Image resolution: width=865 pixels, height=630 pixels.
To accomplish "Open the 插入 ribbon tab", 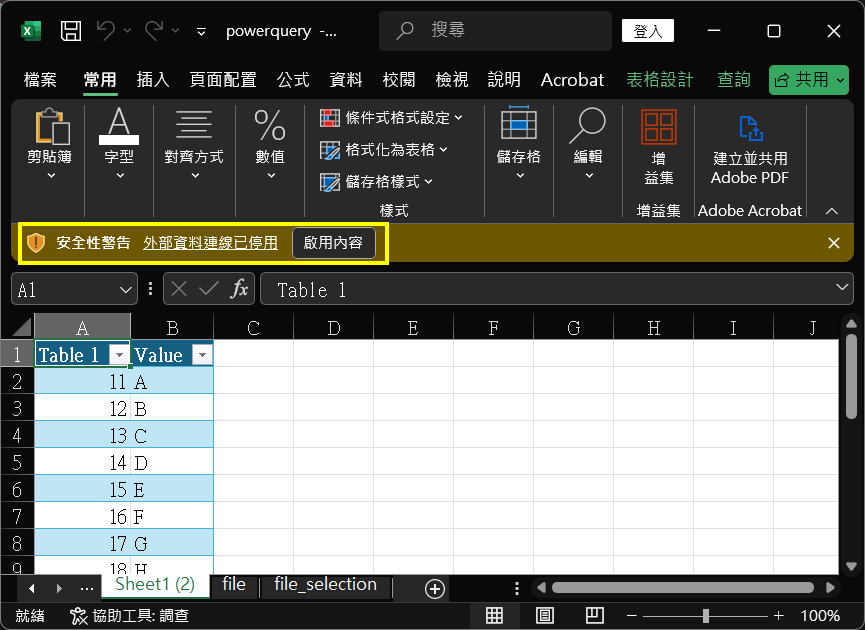I will (153, 80).
